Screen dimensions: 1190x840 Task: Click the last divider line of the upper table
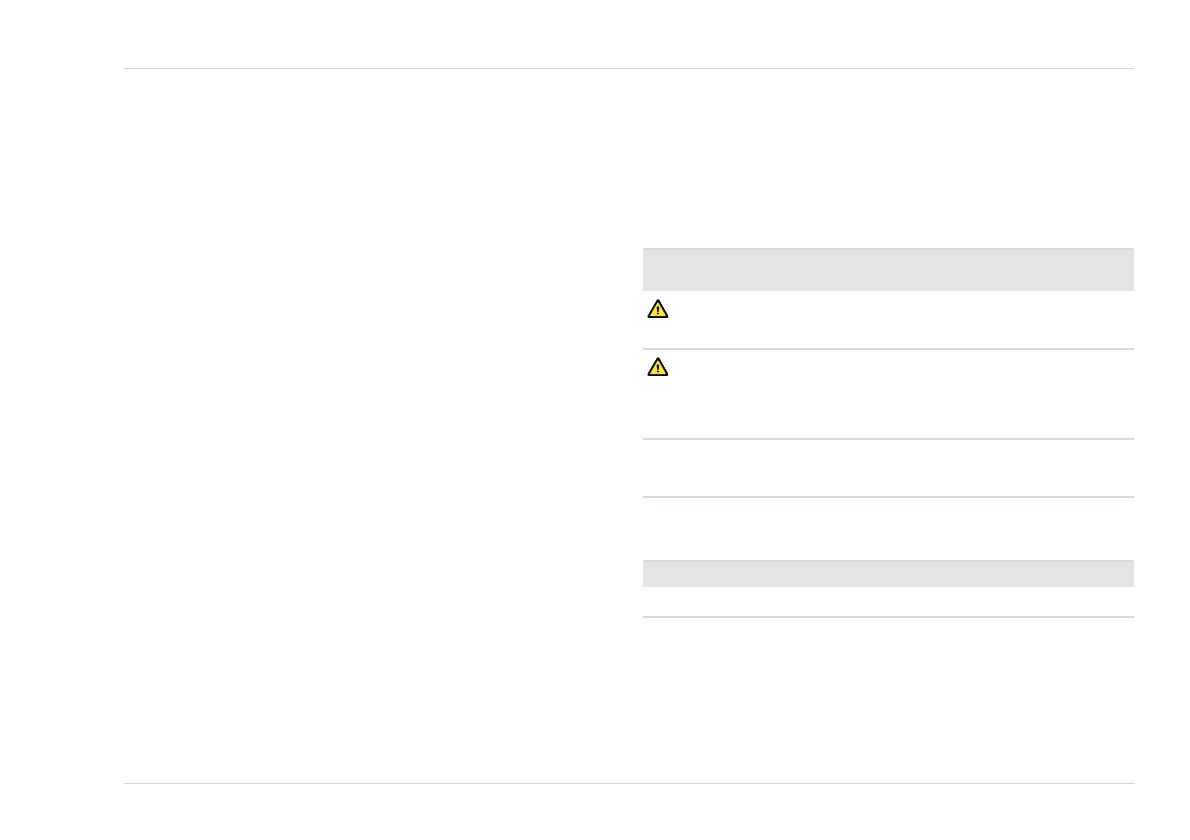tap(887, 497)
